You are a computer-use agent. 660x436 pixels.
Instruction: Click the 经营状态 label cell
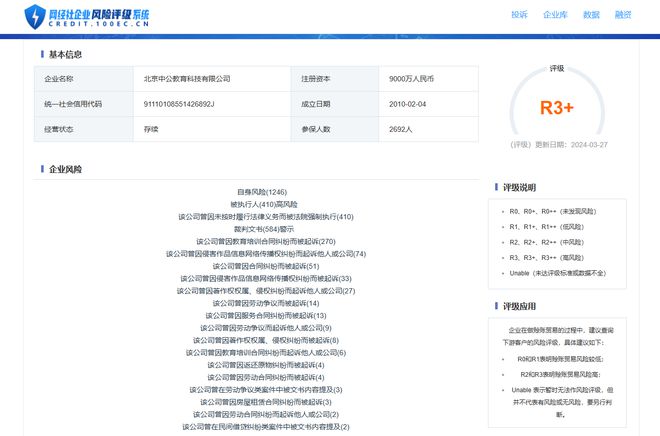(84, 129)
